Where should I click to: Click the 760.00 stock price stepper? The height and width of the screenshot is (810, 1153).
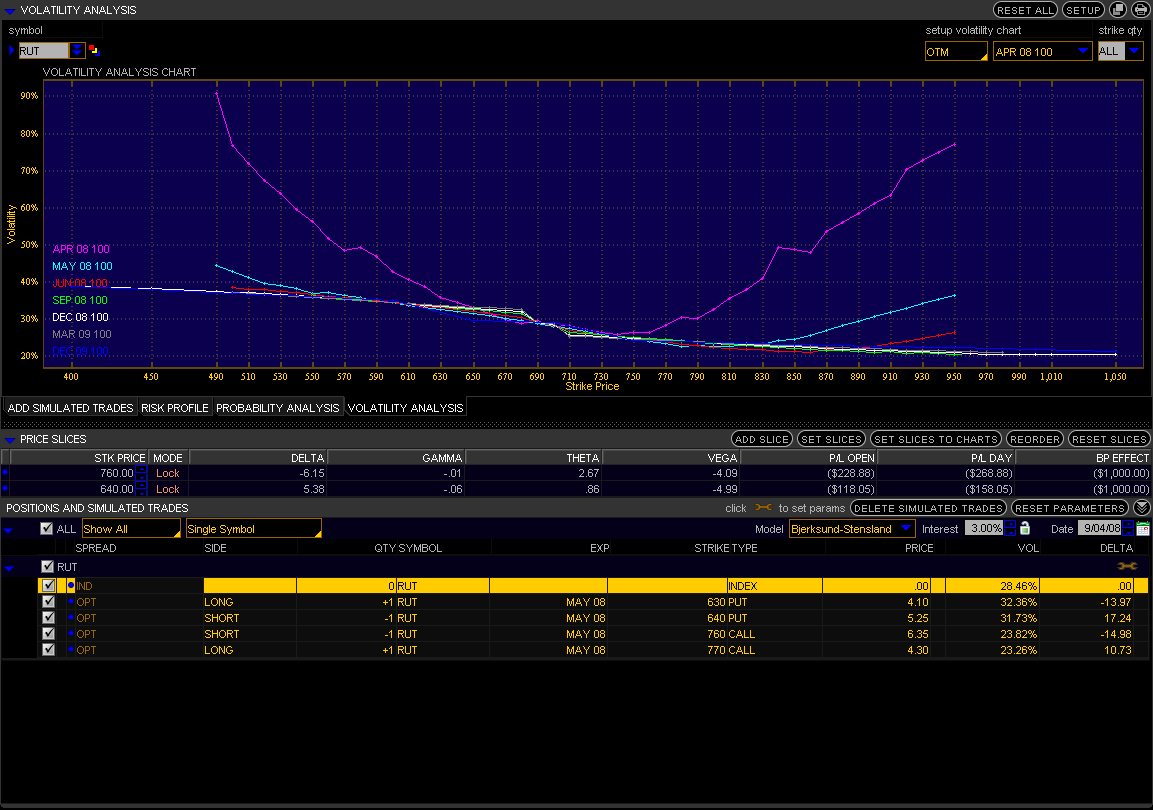[x=141, y=473]
